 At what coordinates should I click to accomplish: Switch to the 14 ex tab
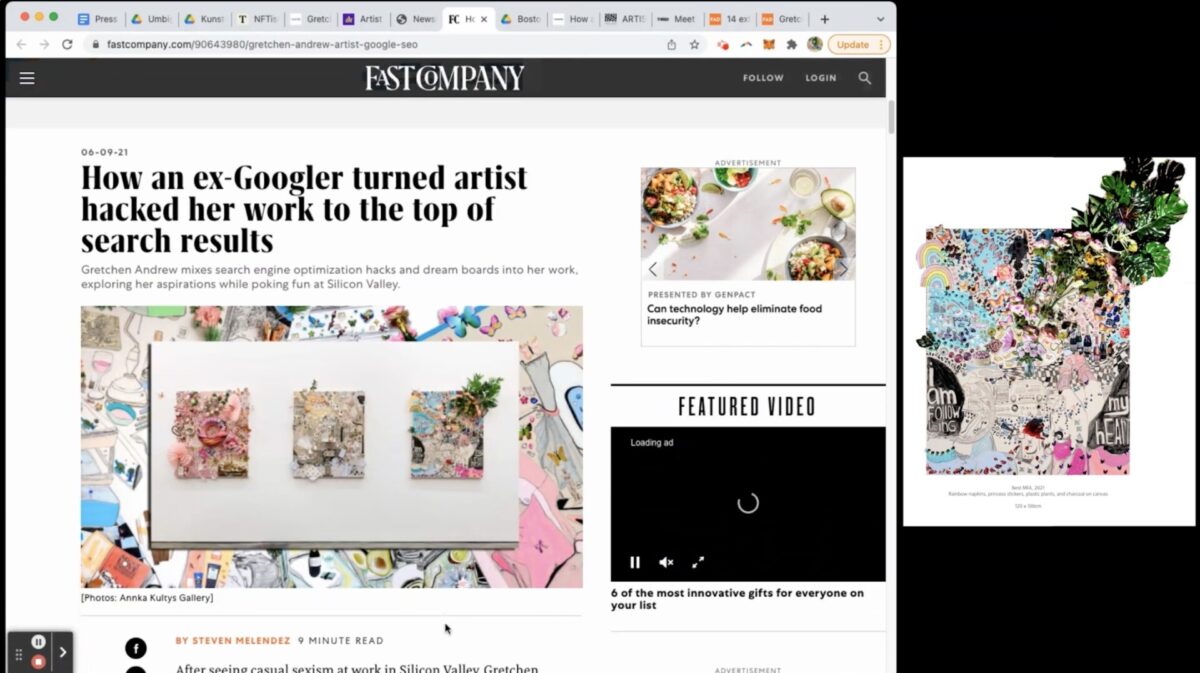[730, 19]
